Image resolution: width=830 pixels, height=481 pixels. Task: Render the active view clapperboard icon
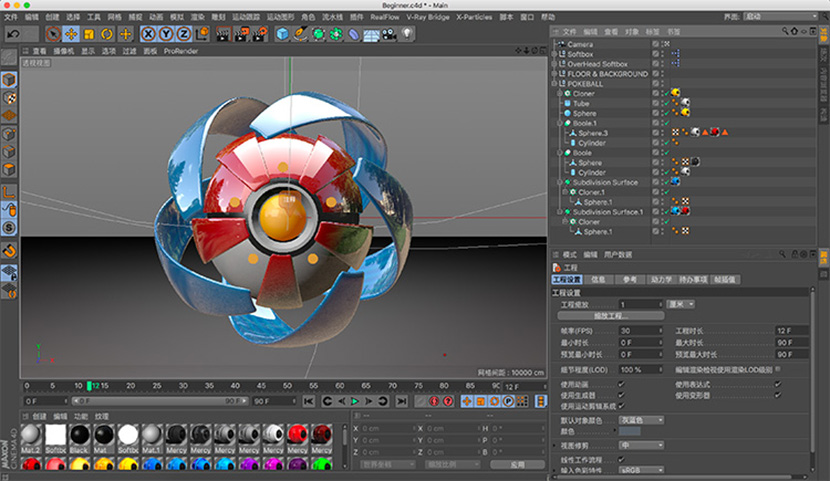[x=224, y=34]
